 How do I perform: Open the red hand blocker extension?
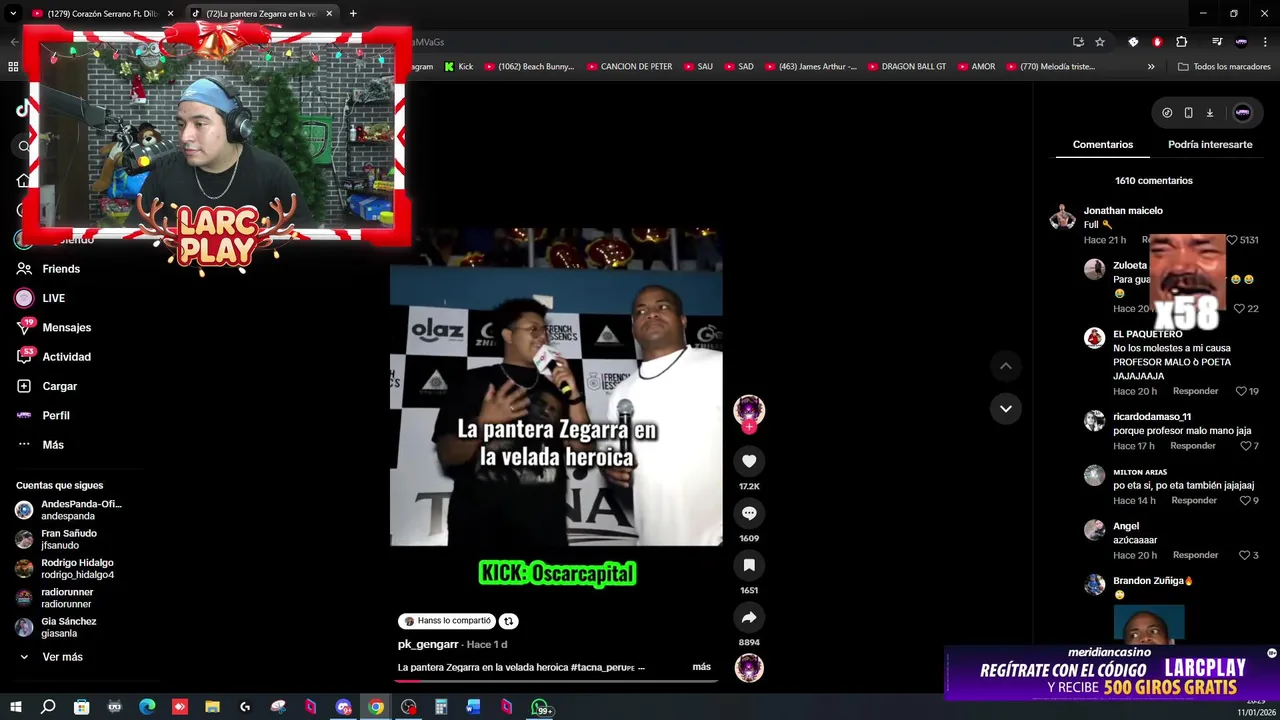pyautogui.click(x=1157, y=42)
